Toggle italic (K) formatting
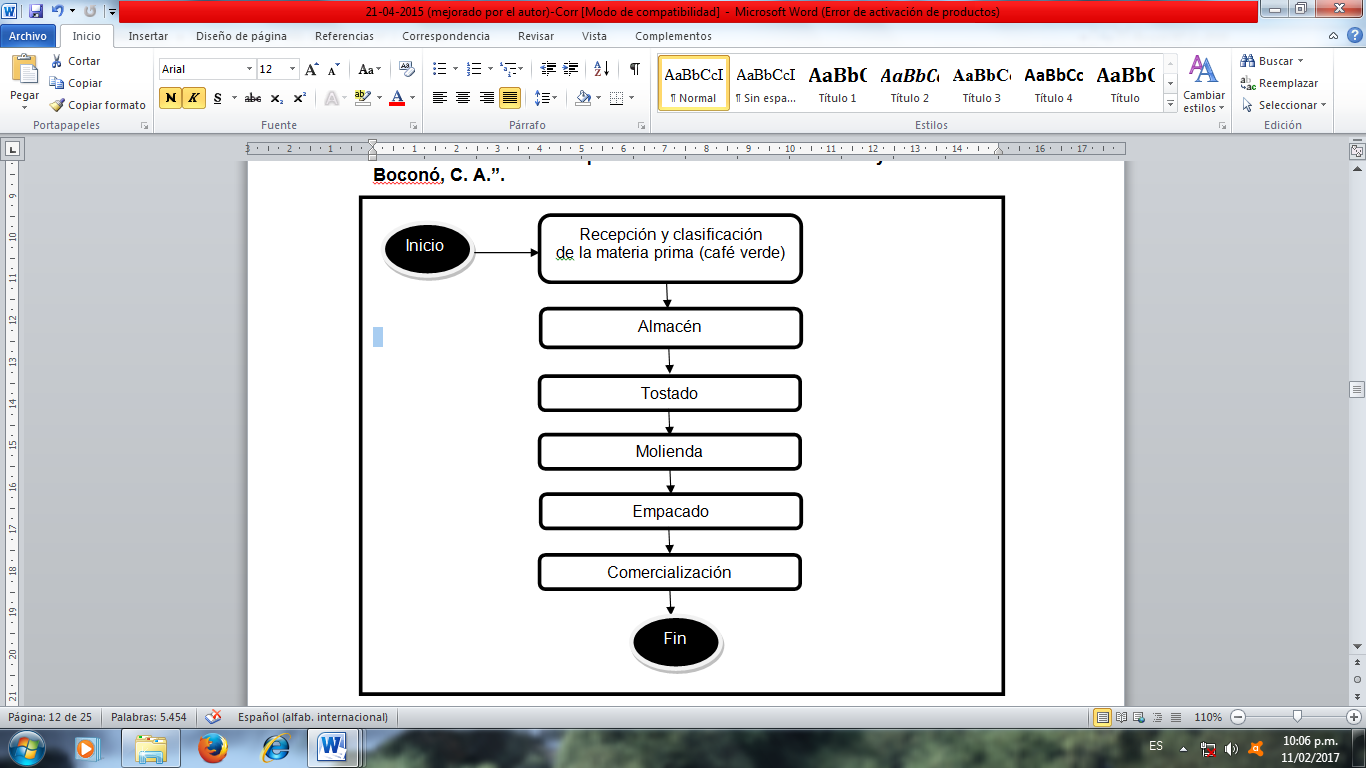 194,98
